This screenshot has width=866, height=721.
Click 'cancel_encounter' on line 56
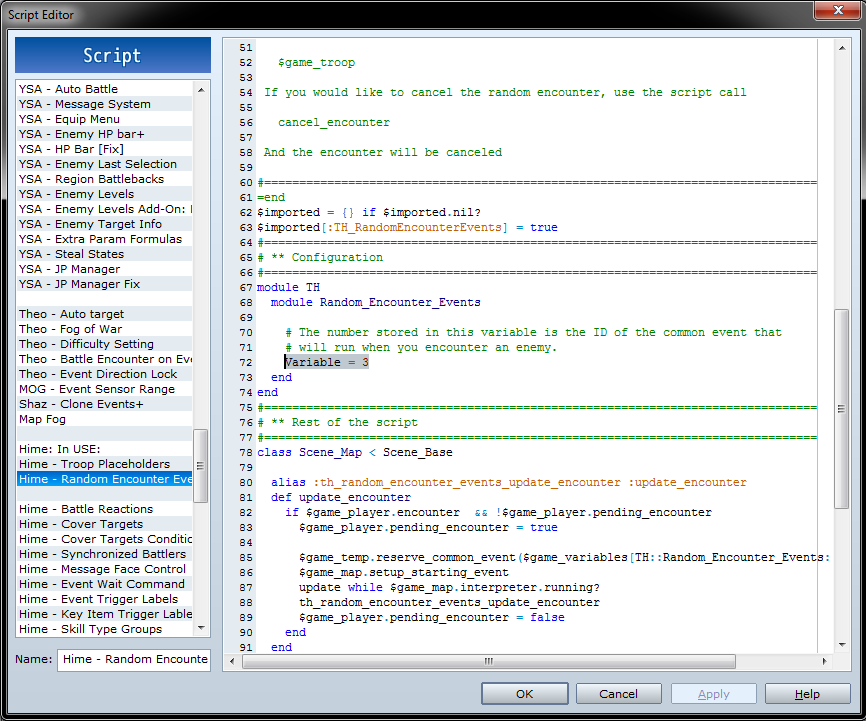[334, 122]
